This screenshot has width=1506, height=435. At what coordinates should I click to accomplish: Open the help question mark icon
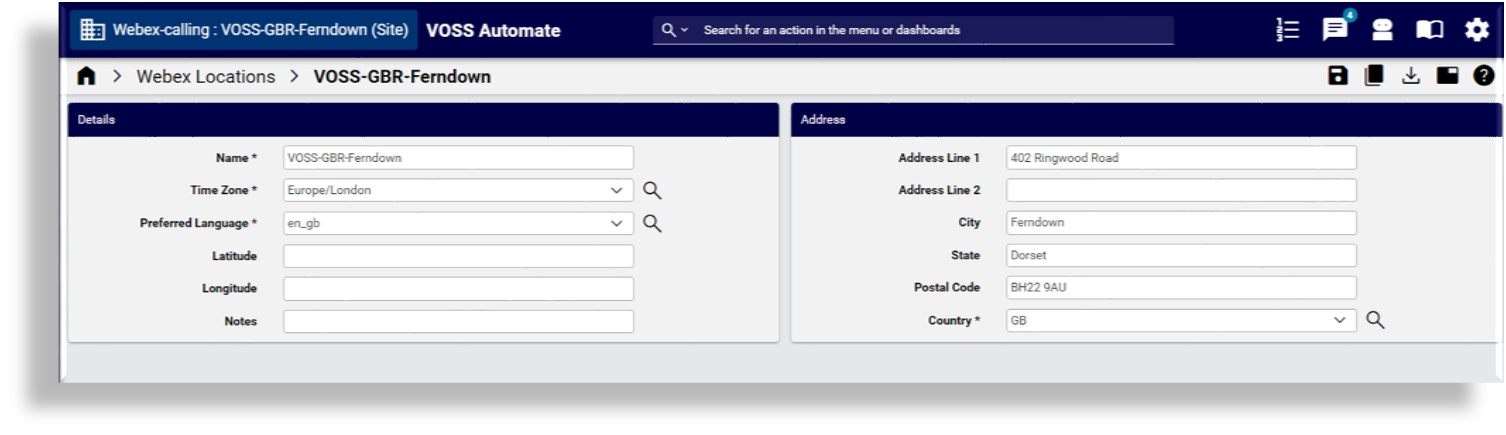point(1482,76)
